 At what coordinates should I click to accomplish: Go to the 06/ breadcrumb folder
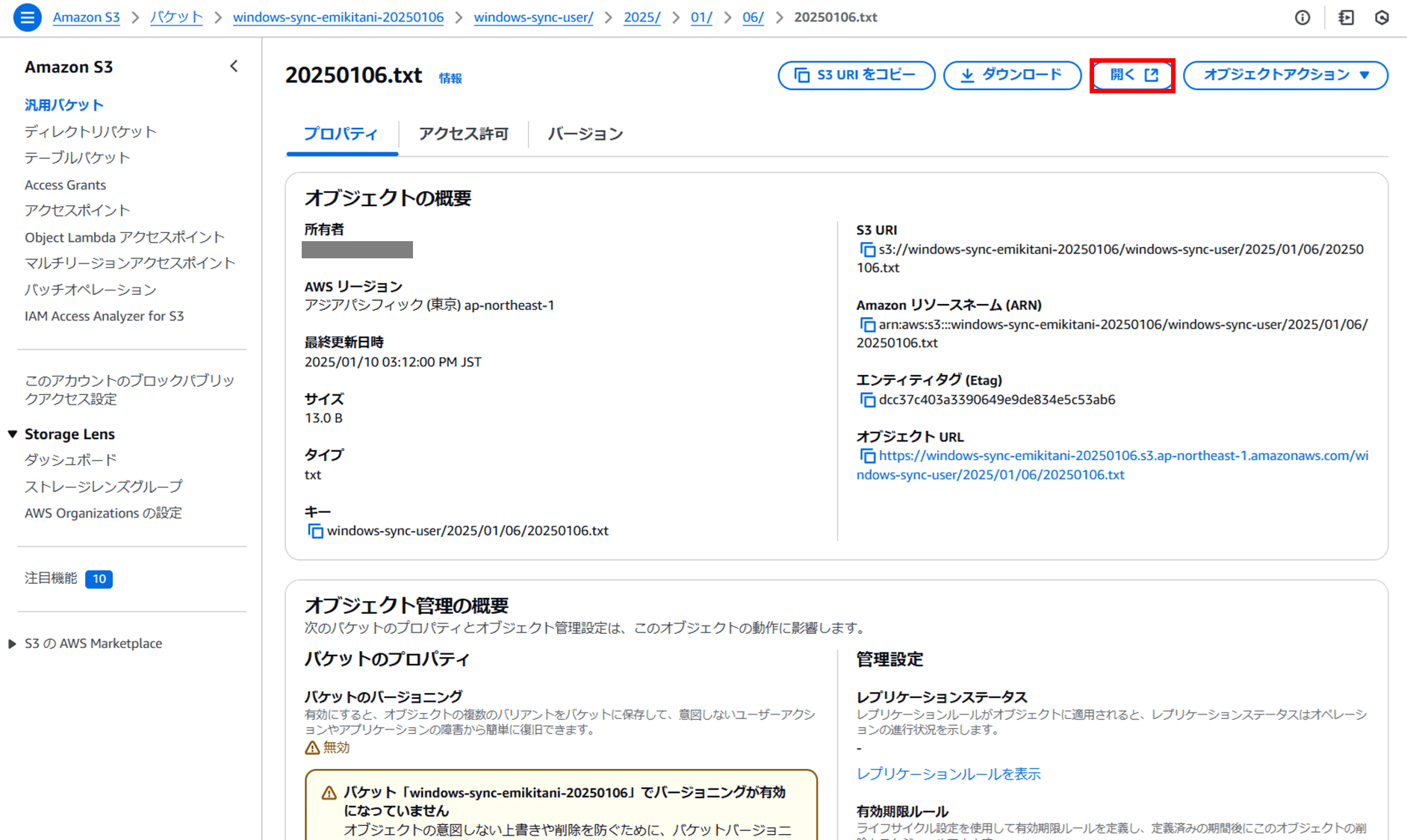pyautogui.click(x=753, y=17)
